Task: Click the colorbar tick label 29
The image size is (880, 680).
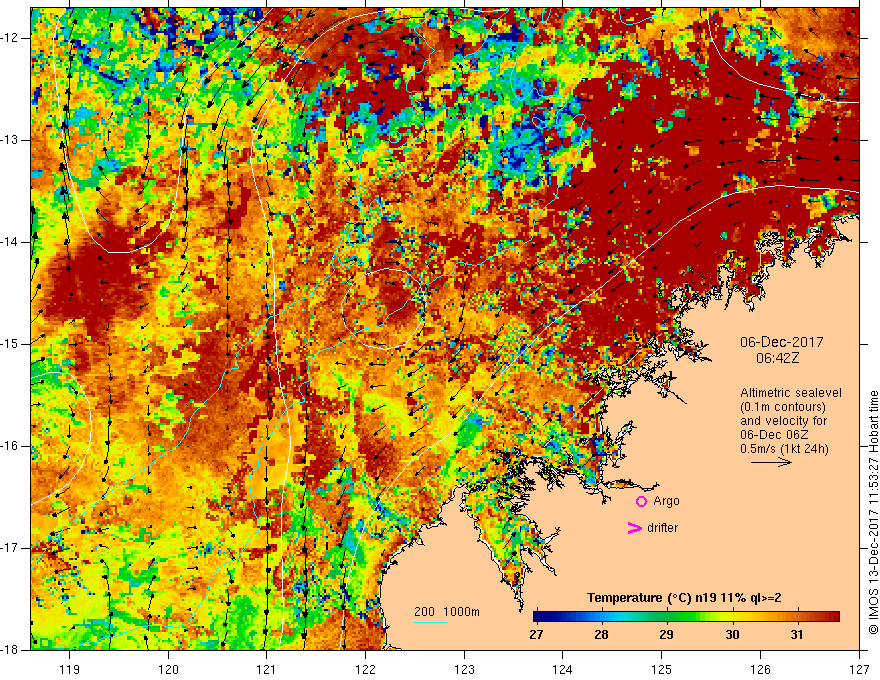Action: 666,635
